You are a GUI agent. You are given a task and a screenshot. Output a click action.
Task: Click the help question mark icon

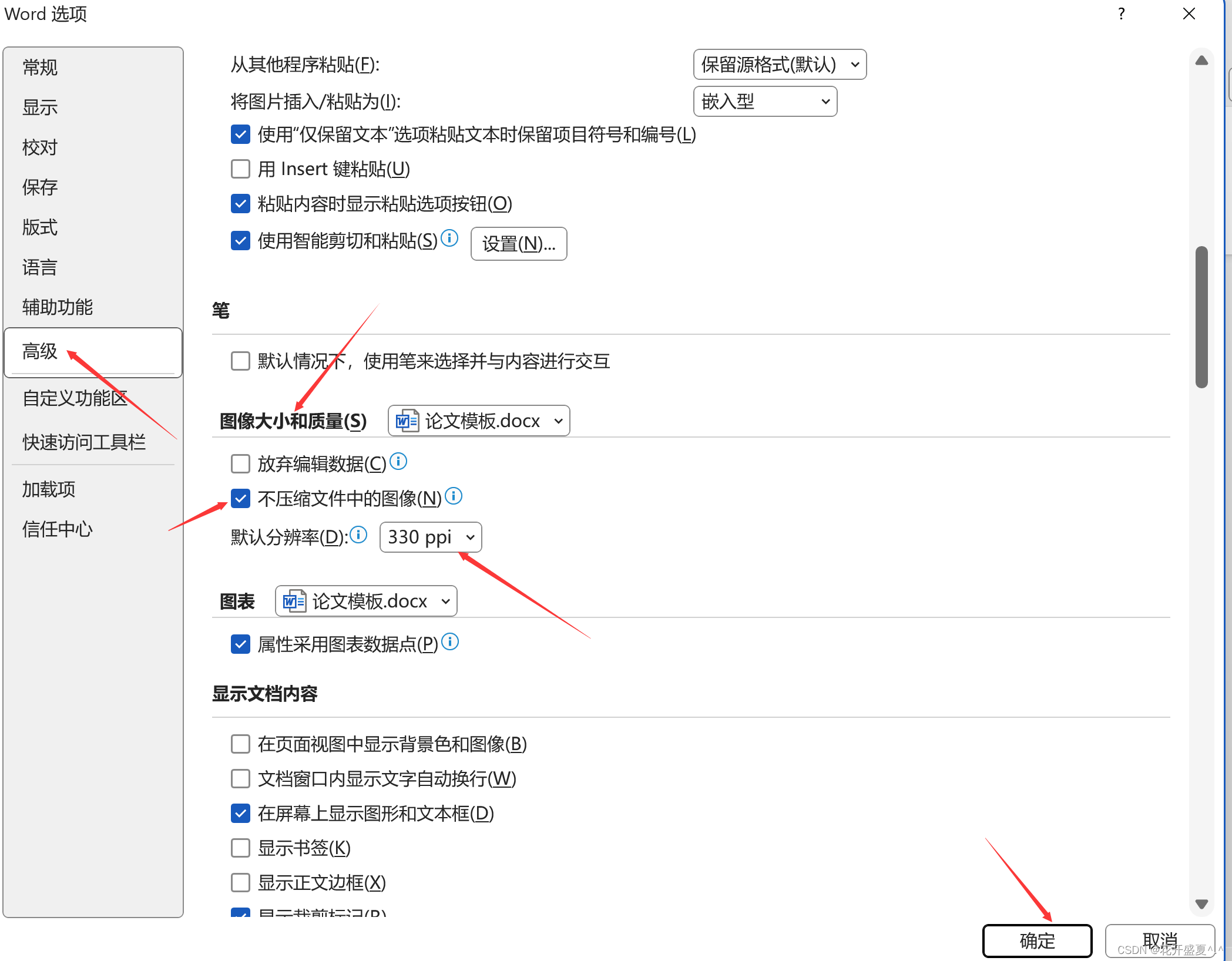click(x=1122, y=14)
